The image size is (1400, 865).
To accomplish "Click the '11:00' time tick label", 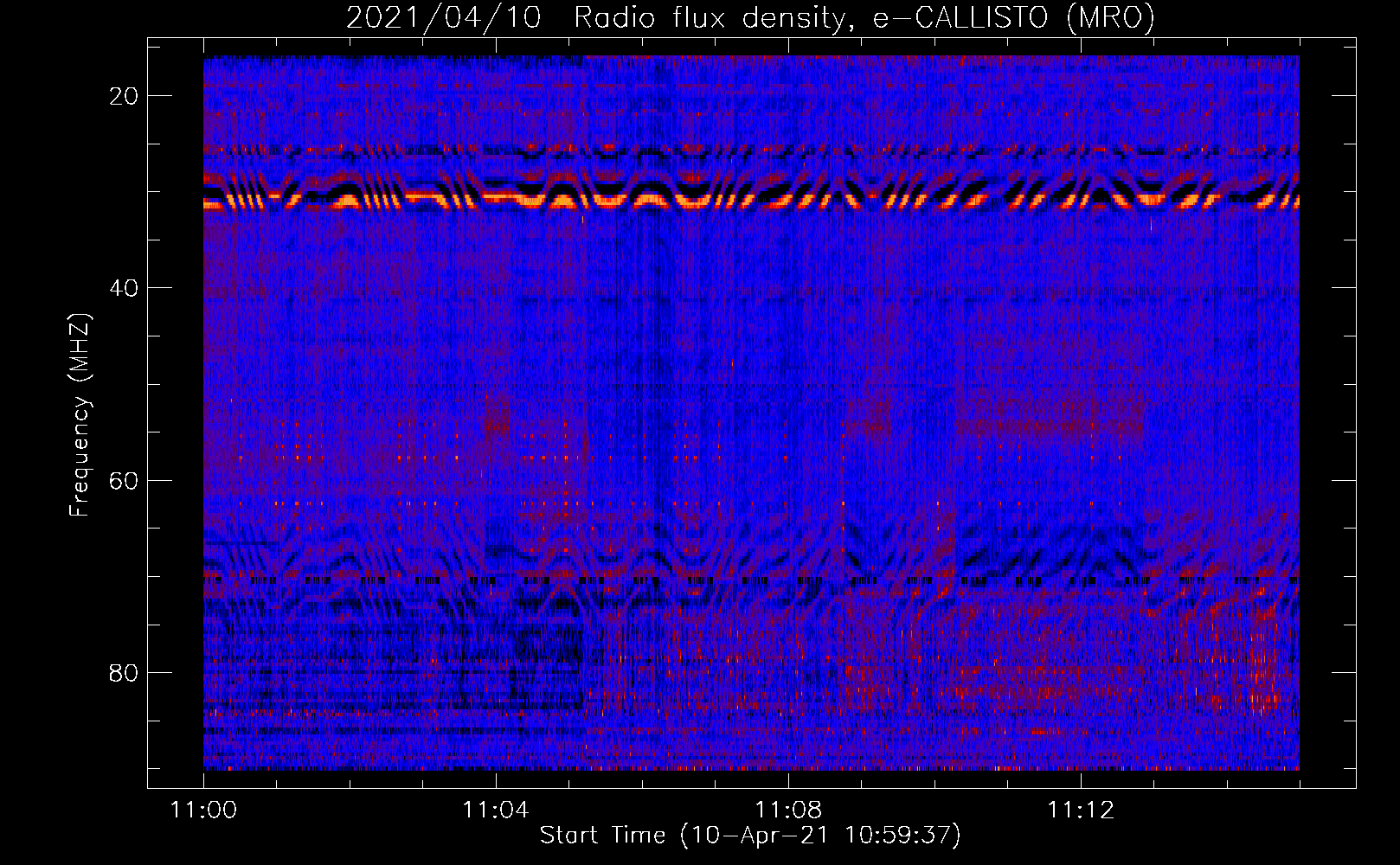I will [203, 810].
